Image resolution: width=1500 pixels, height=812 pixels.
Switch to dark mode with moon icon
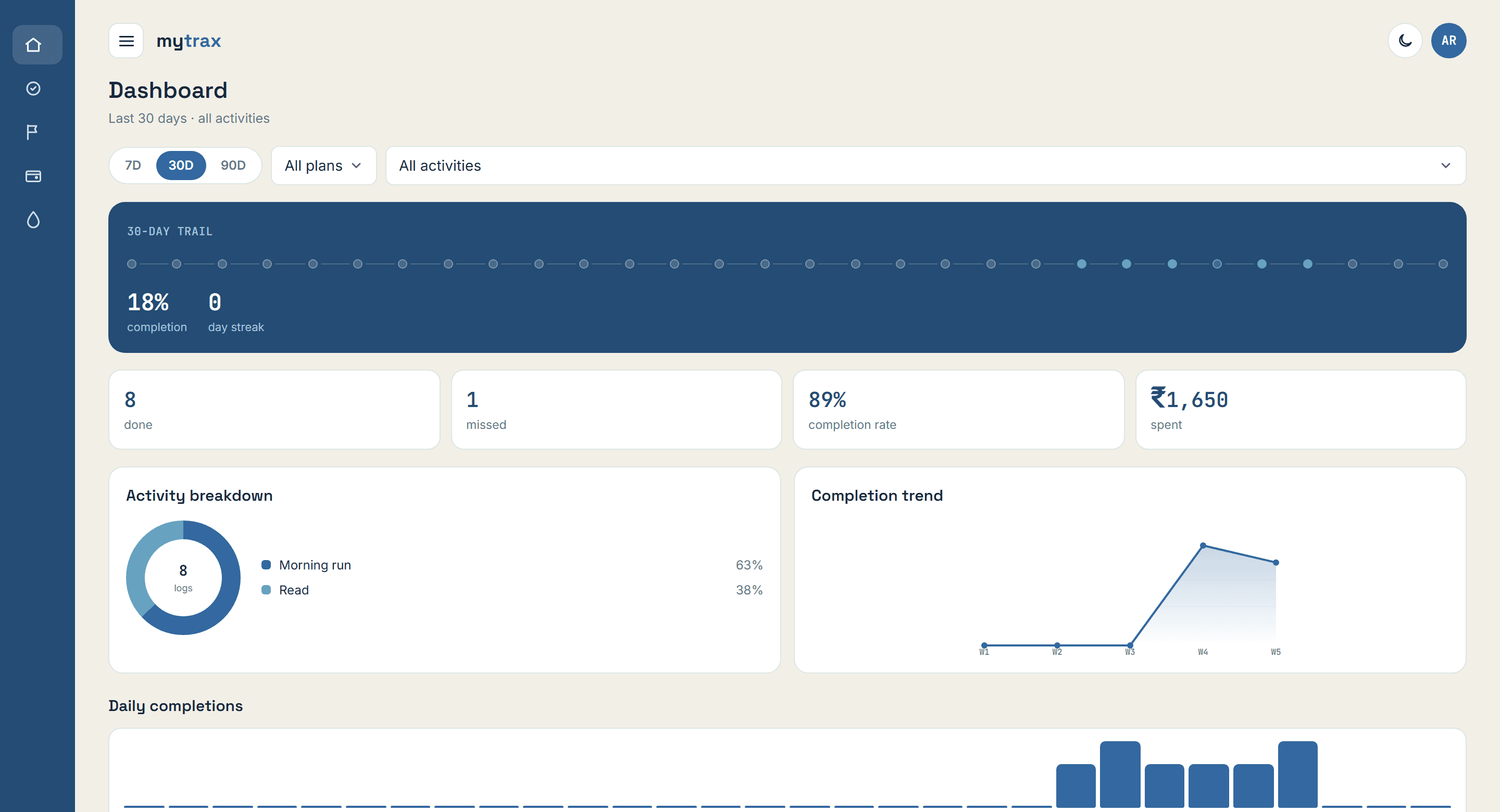(1405, 41)
